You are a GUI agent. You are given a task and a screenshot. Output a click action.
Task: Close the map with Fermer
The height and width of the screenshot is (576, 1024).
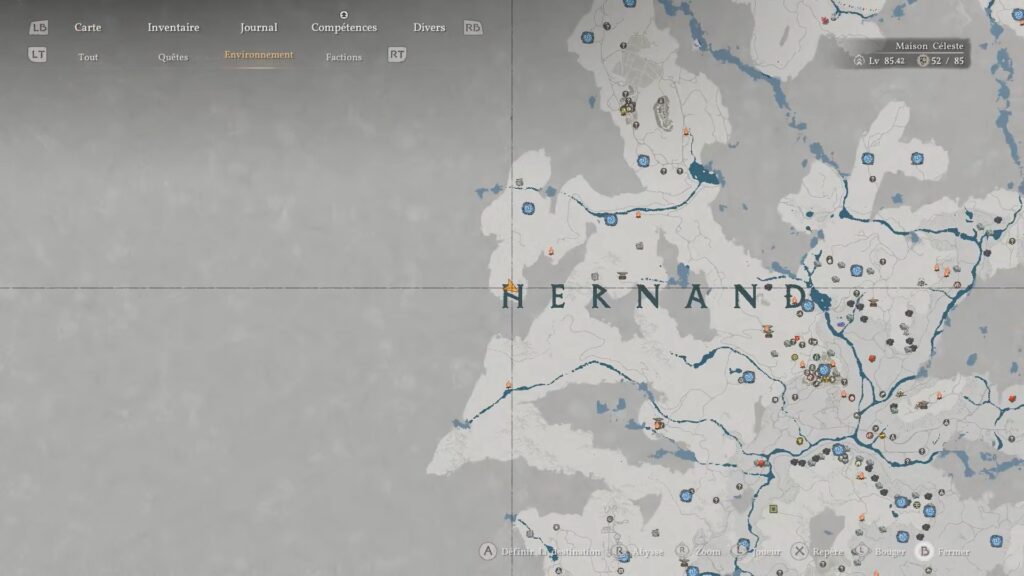click(953, 552)
